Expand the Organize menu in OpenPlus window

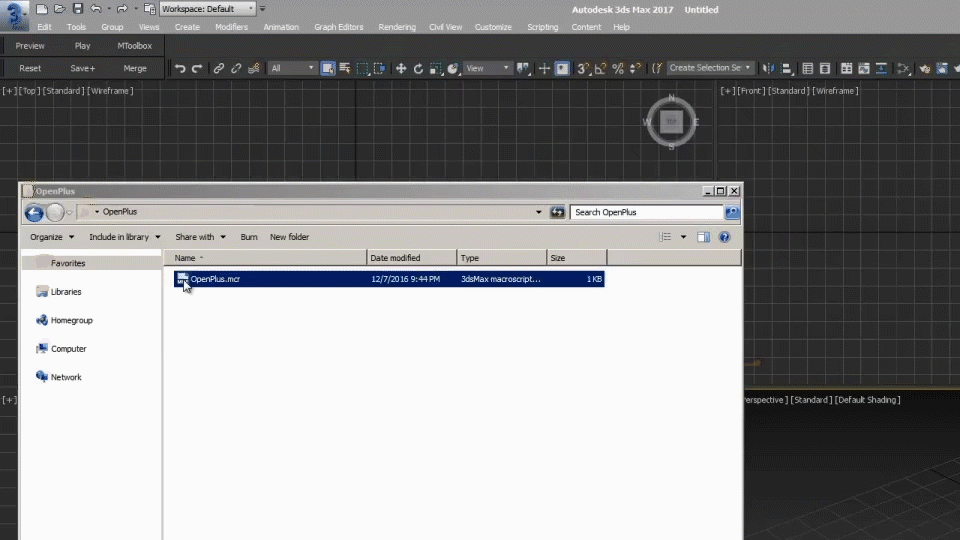tap(52, 237)
